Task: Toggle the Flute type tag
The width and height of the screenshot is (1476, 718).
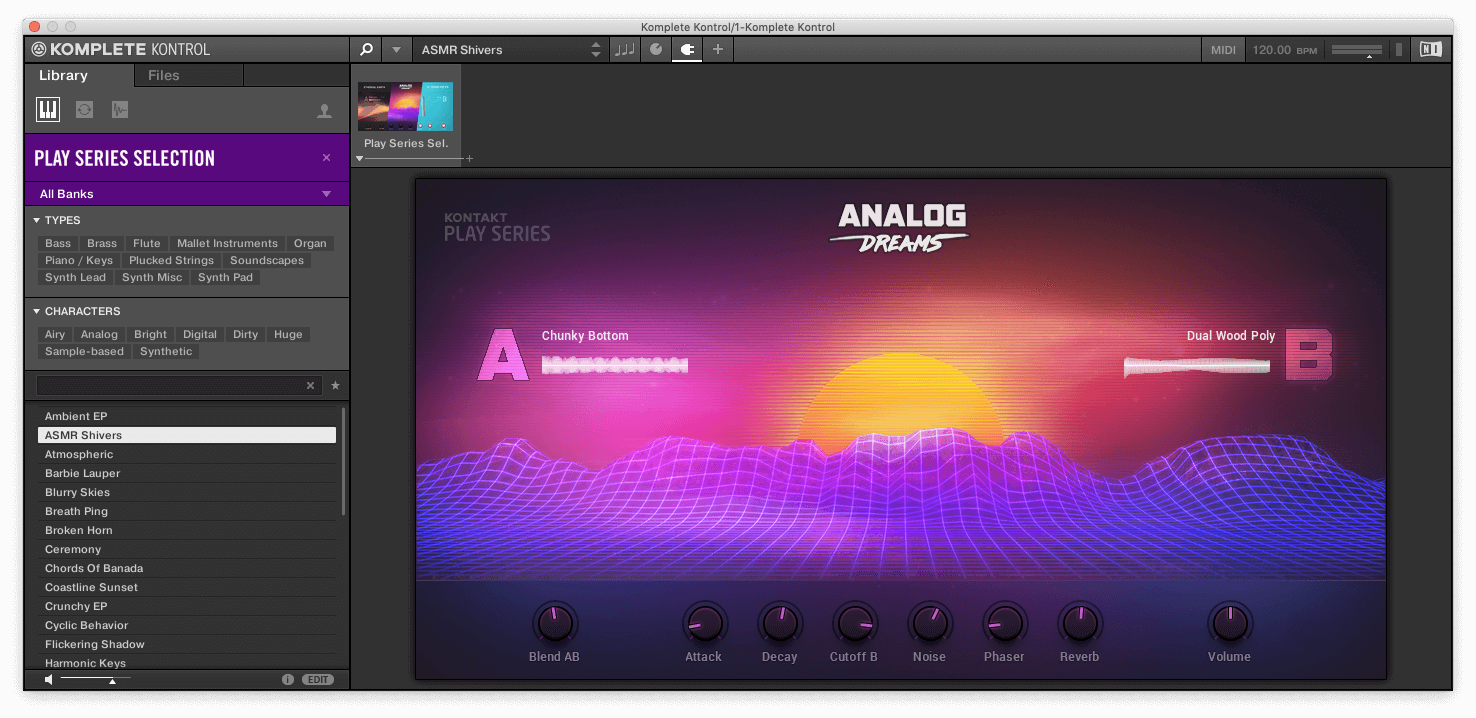Action: (x=147, y=243)
